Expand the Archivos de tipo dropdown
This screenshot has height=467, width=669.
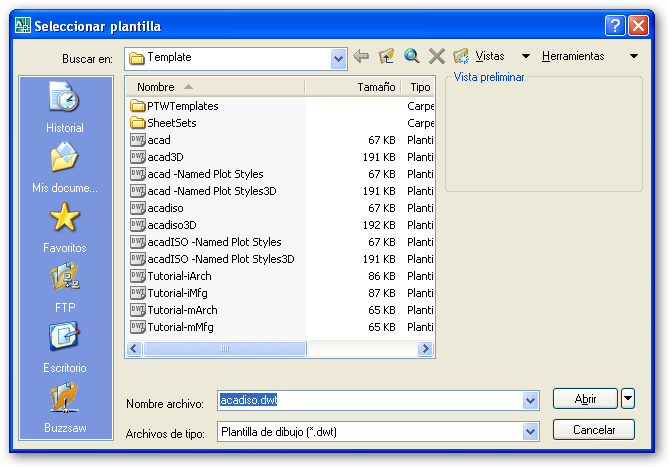pyautogui.click(x=530, y=432)
